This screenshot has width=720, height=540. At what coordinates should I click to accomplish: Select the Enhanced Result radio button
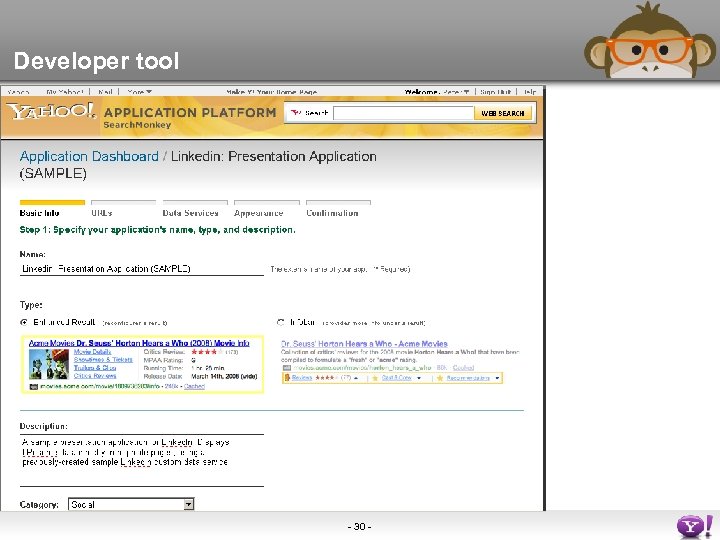pyautogui.click(x=24, y=322)
